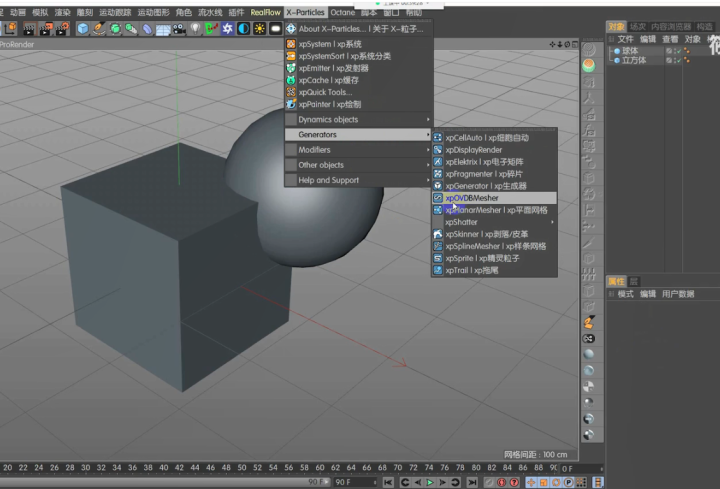Toggle the Rotation keyframe button

556,482
